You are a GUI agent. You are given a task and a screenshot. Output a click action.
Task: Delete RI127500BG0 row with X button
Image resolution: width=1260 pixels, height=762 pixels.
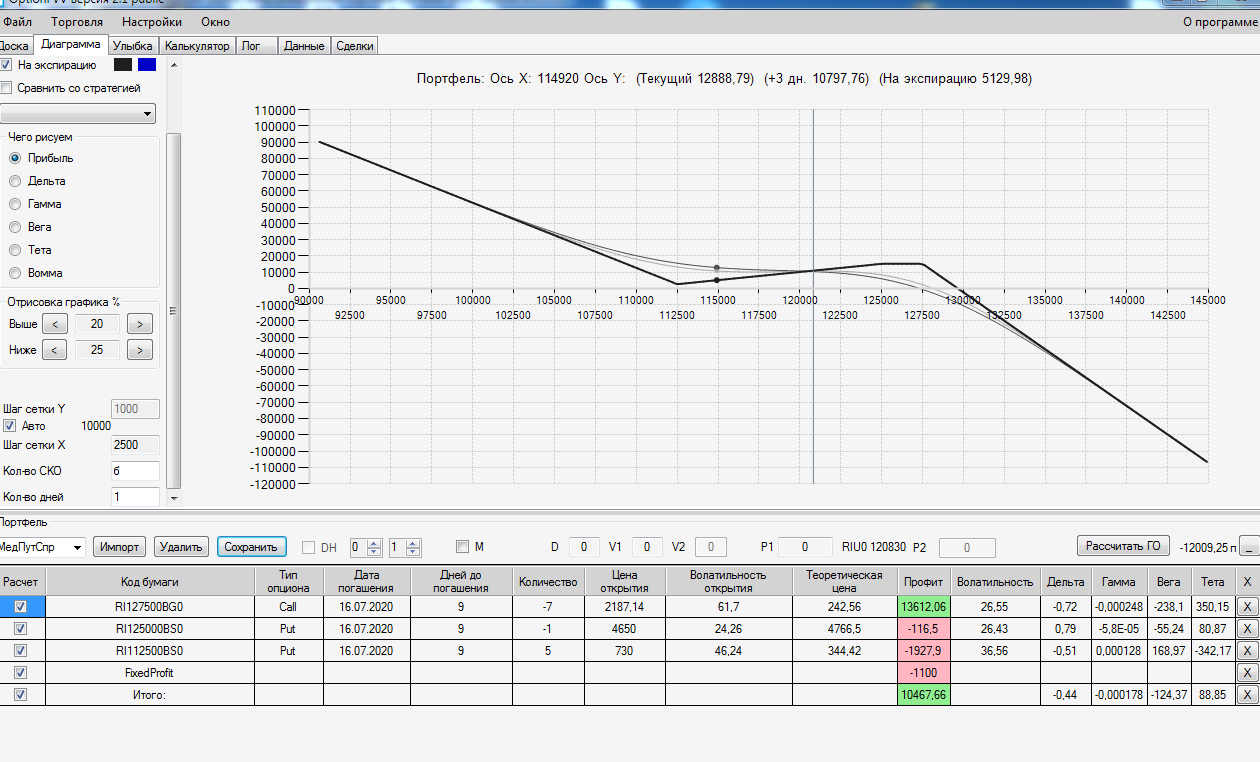point(1246,606)
